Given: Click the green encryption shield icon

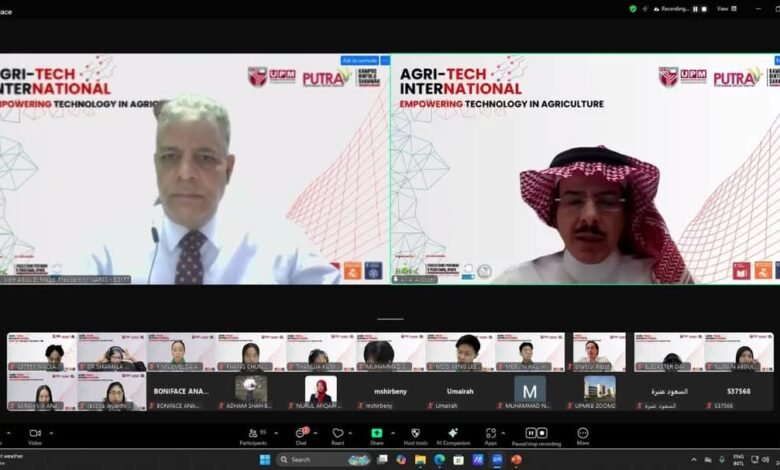Looking at the screenshot, I should [633, 9].
